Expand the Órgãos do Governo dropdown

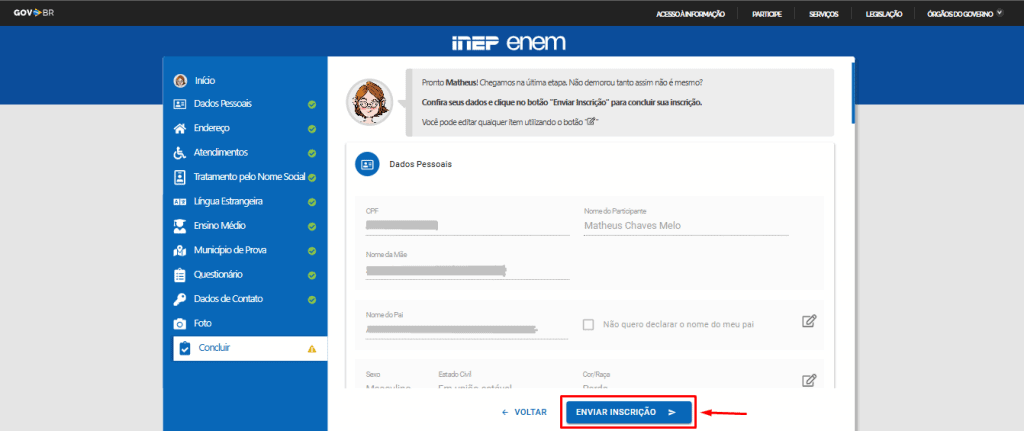point(965,14)
